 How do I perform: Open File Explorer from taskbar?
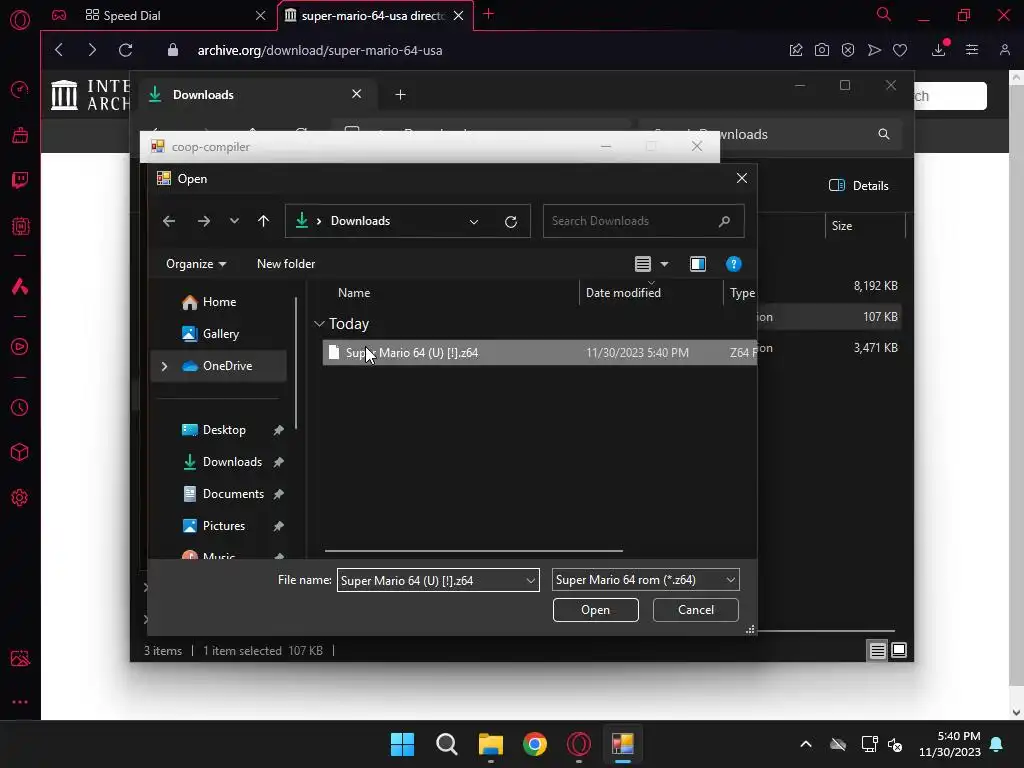(490, 744)
